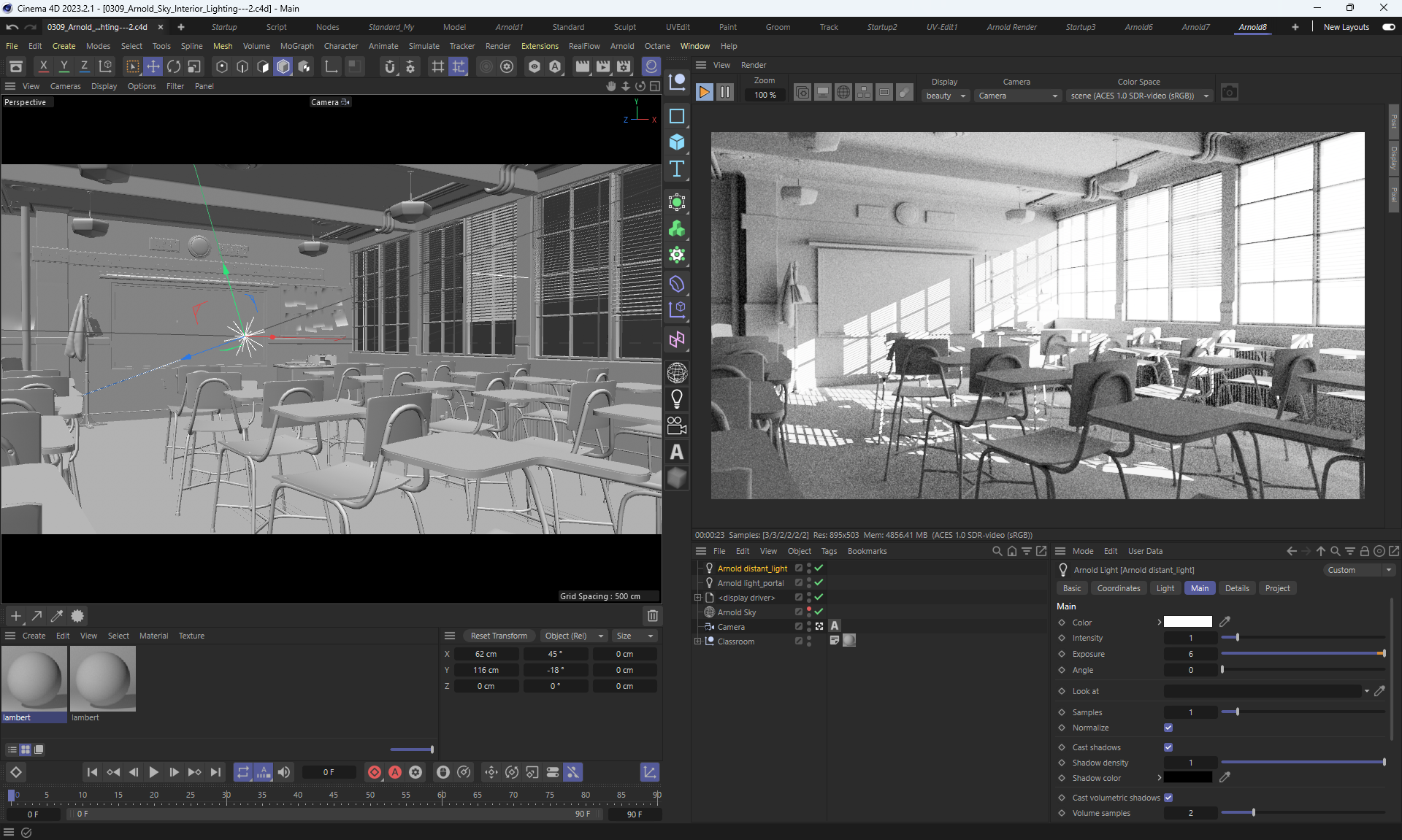Click the Reset Transform button
1402x840 pixels.
click(x=499, y=636)
